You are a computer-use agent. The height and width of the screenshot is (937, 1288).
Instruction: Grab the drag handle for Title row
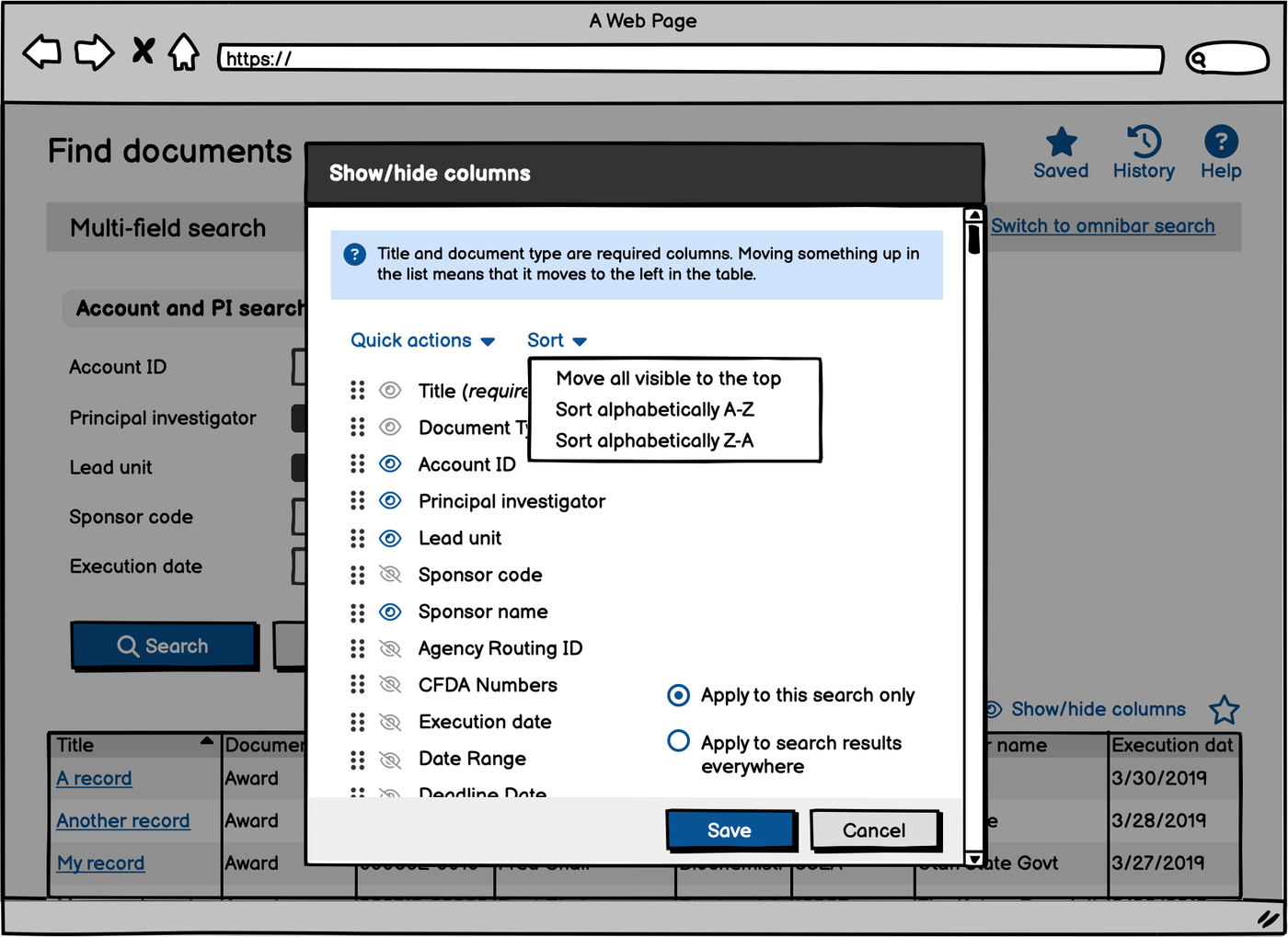coord(358,391)
